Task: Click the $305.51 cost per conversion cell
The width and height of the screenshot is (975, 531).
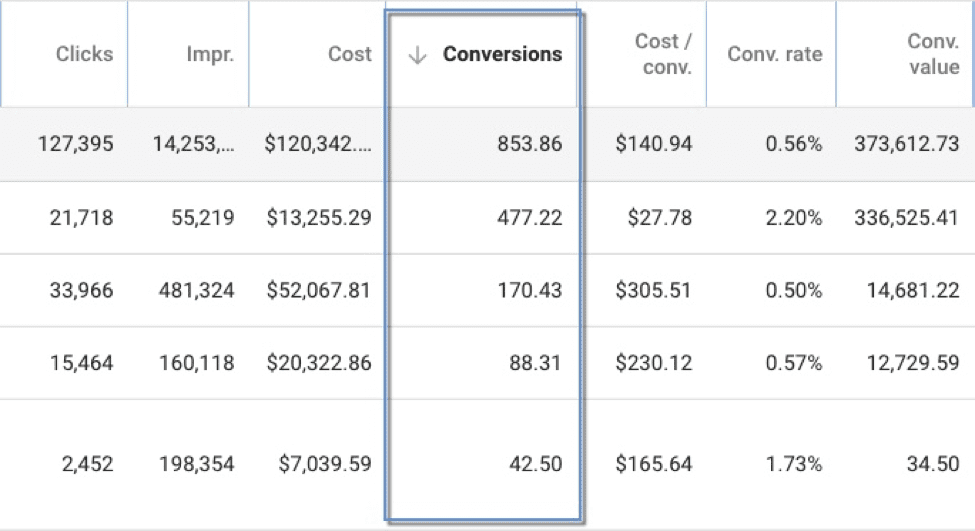Action: pos(654,290)
